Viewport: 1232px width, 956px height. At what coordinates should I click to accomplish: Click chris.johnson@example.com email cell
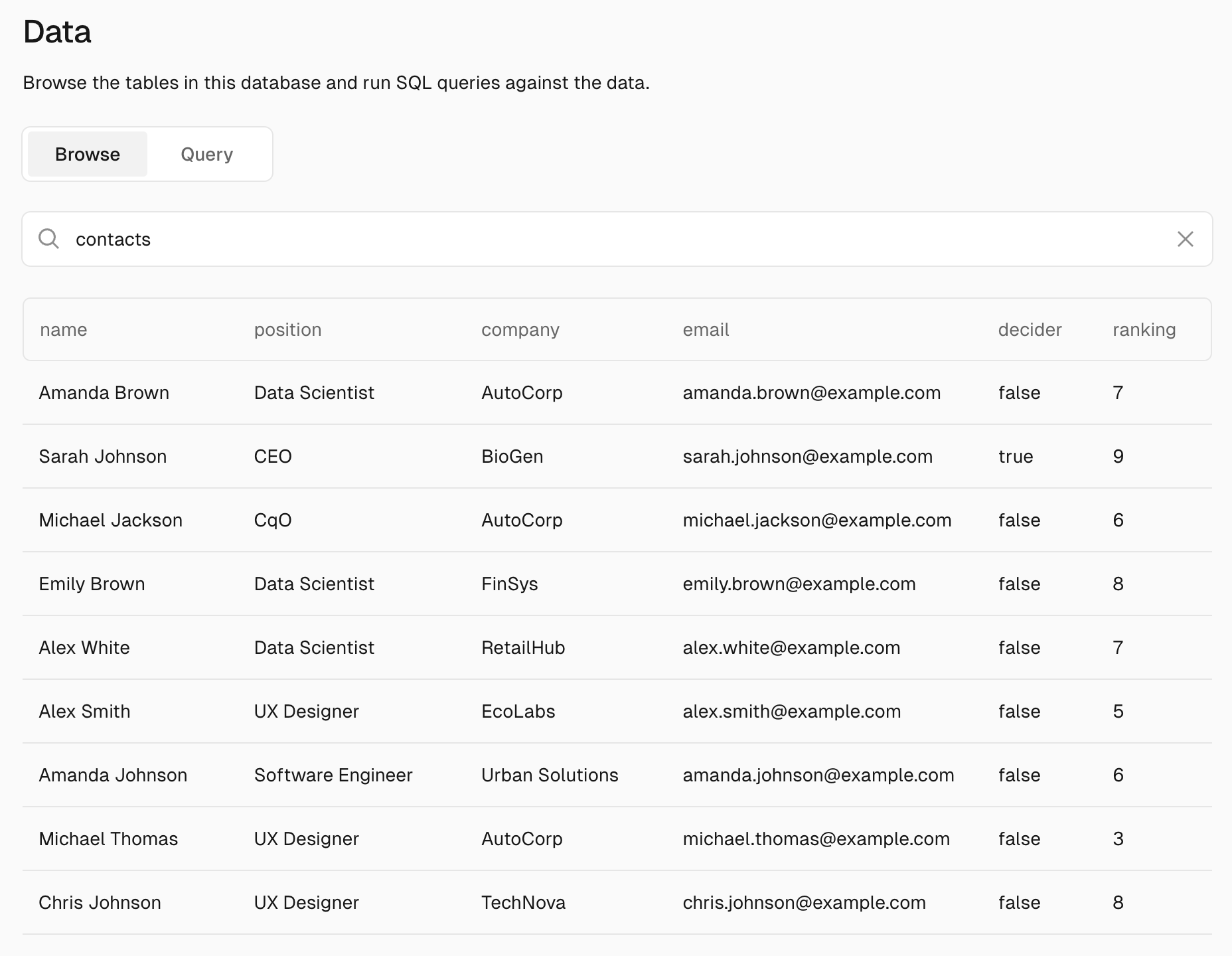pyautogui.click(x=804, y=903)
